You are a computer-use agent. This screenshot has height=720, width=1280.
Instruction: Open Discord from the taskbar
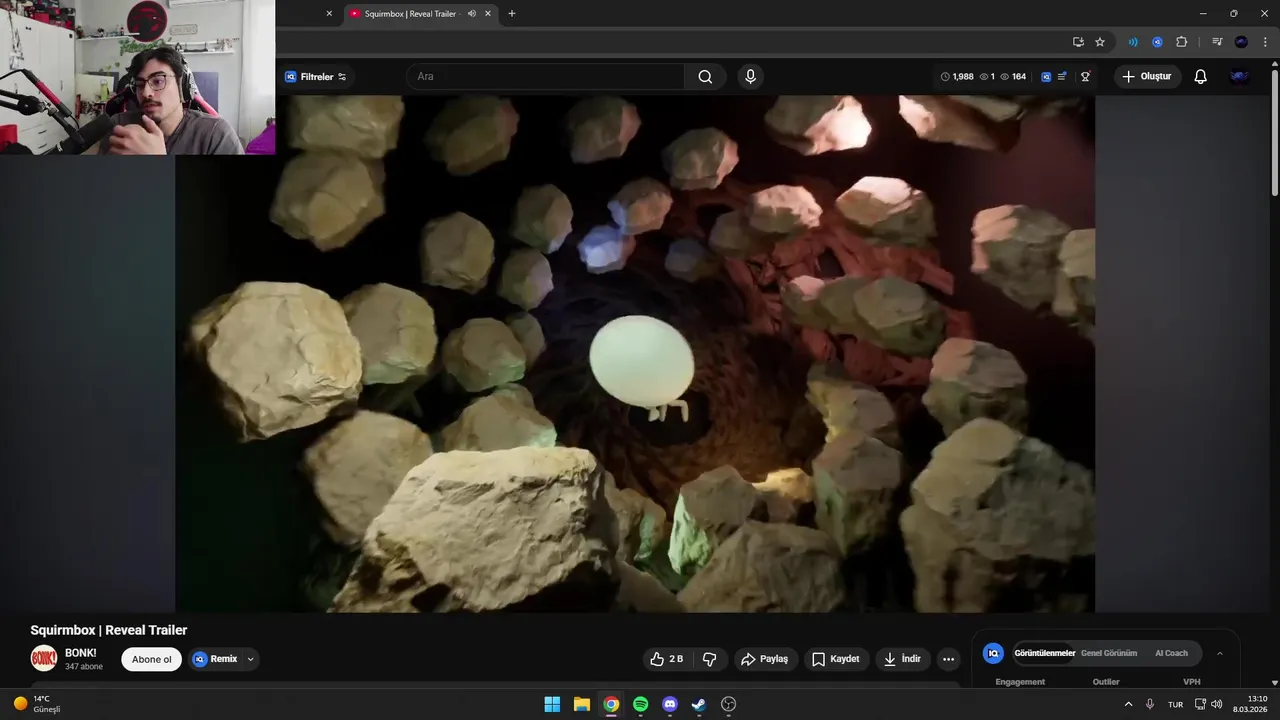tap(670, 704)
